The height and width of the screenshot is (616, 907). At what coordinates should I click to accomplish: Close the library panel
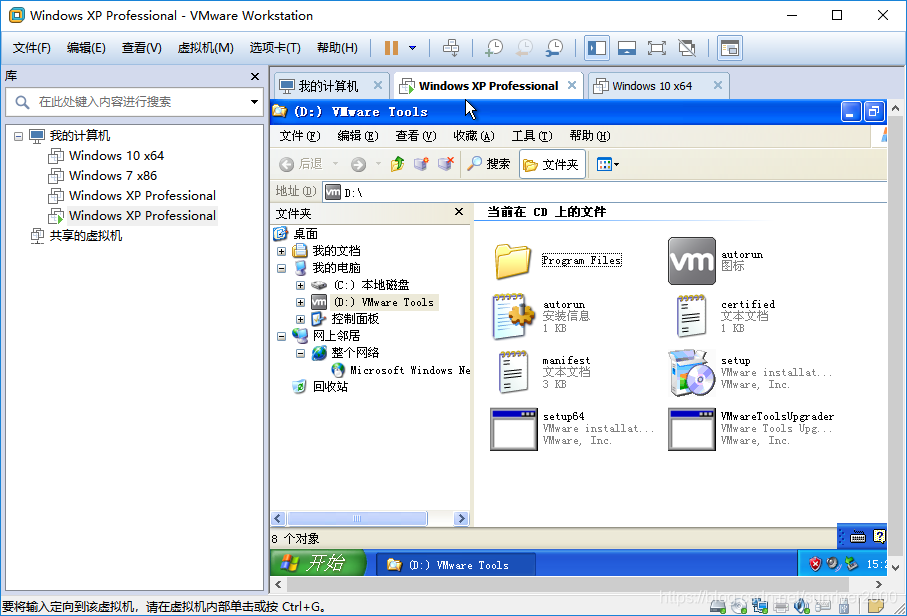coord(255,76)
